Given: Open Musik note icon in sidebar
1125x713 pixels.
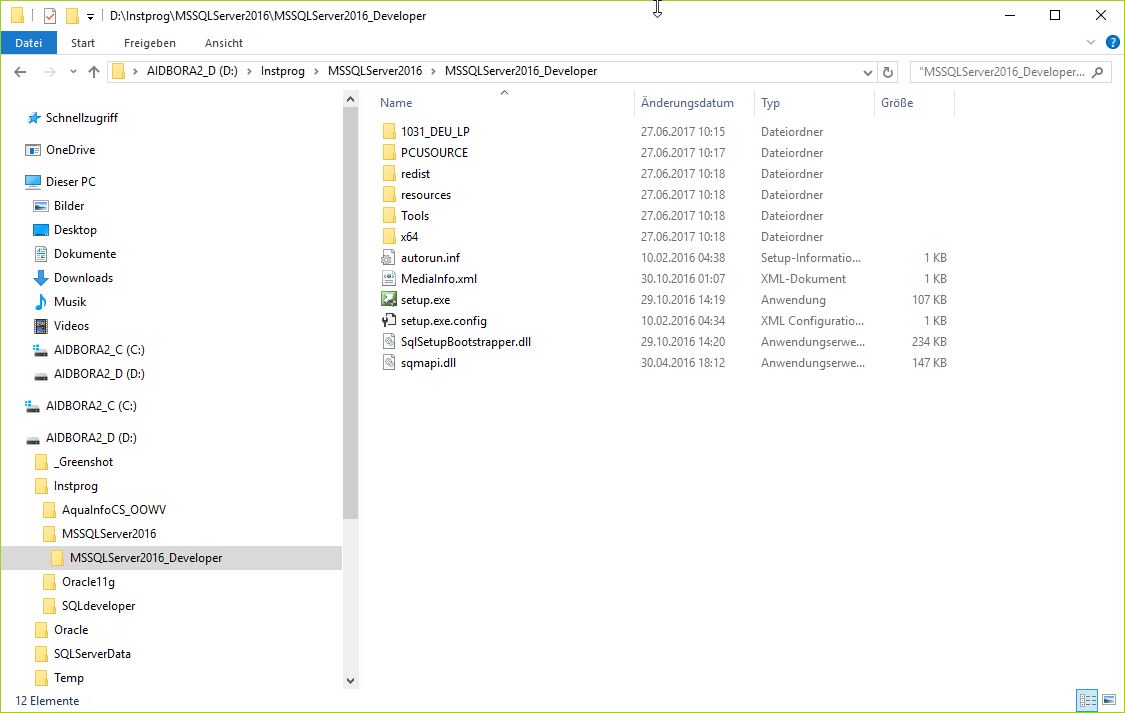Looking at the screenshot, I should click(x=41, y=302).
